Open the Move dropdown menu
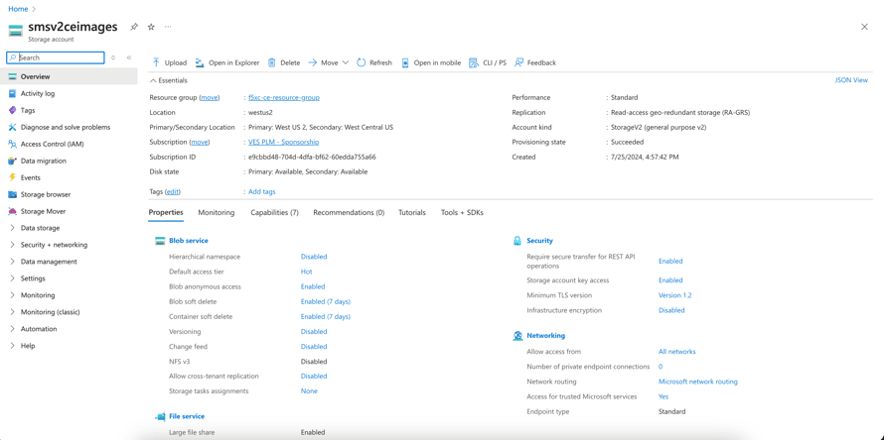Image resolution: width=889 pixels, height=440 pixels. click(345, 62)
